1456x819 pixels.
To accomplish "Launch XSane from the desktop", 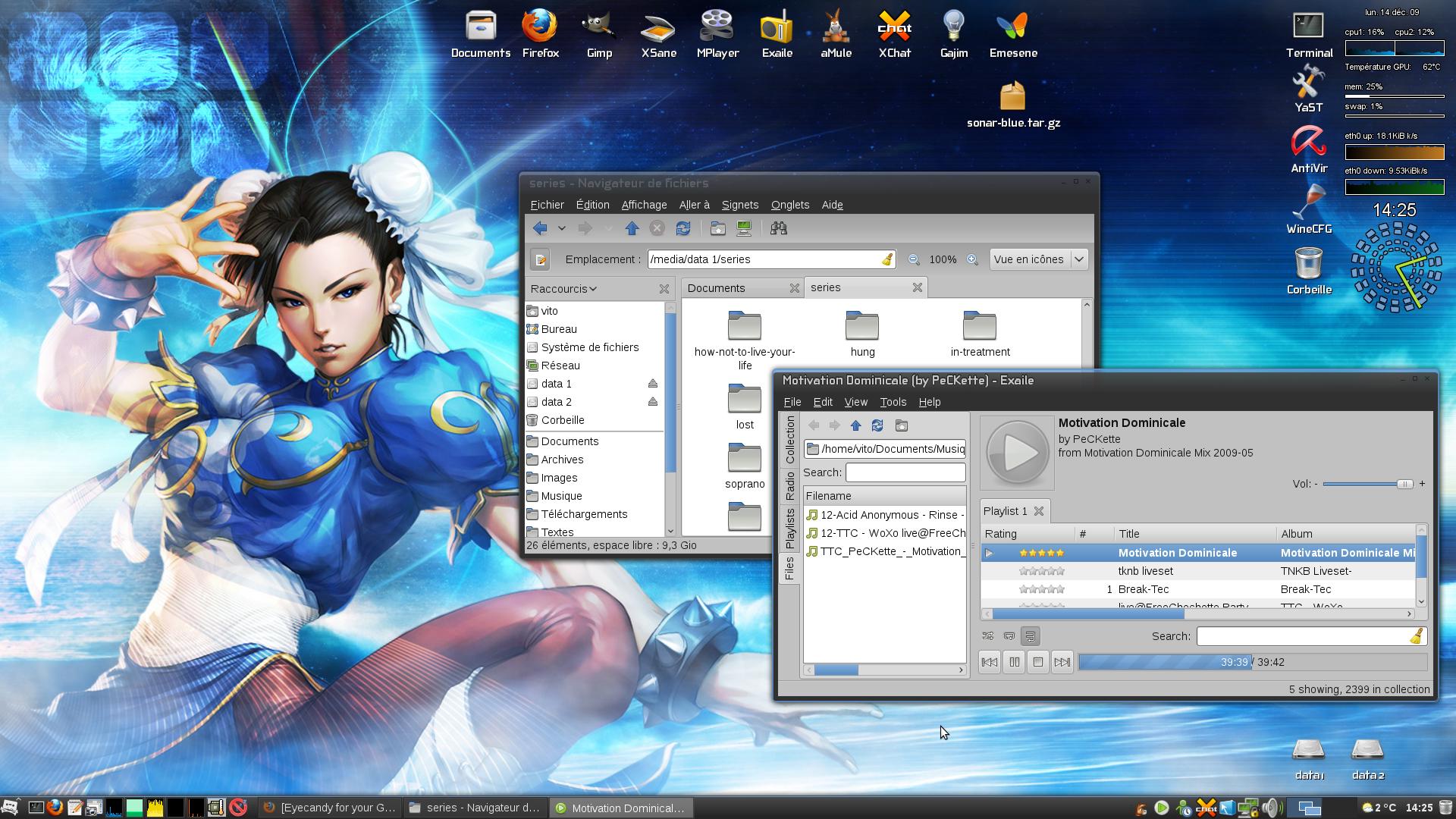I will tap(658, 35).
